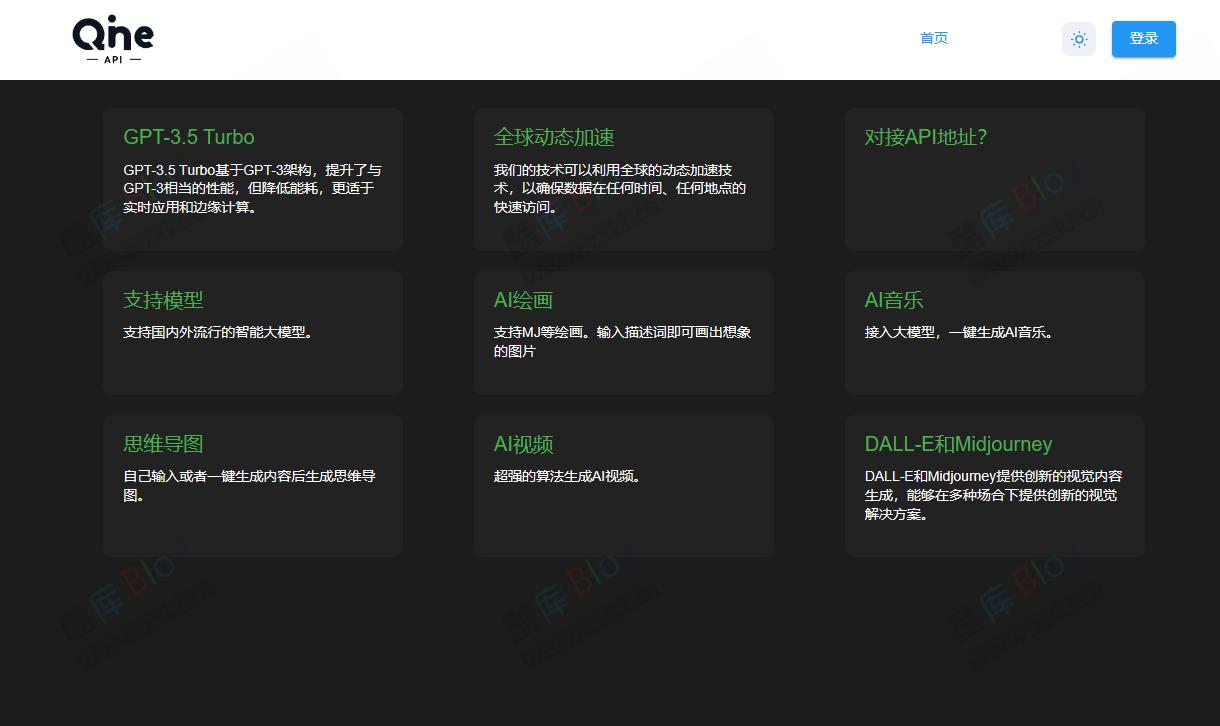Open the GPT-3.5 Turbo card title
Image resolution: width=1220 pixels, height=726 pixels.
189,137
